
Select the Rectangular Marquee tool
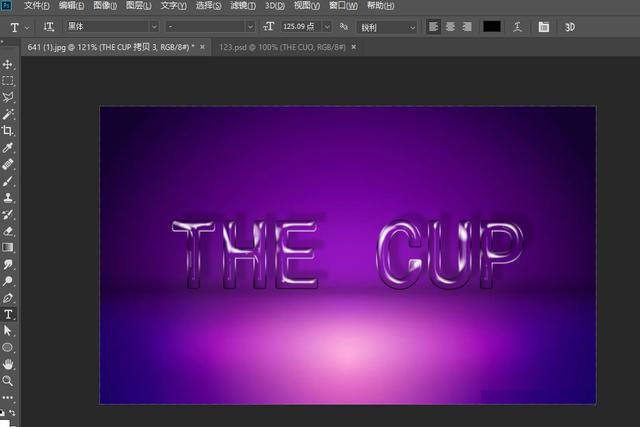(8, 81)
